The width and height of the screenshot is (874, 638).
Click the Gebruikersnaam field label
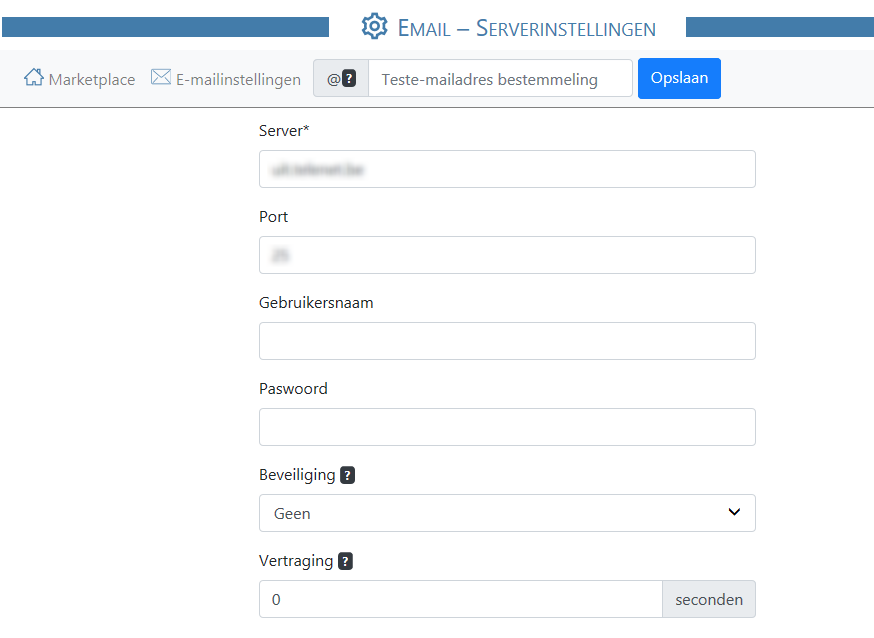point(316,302)
